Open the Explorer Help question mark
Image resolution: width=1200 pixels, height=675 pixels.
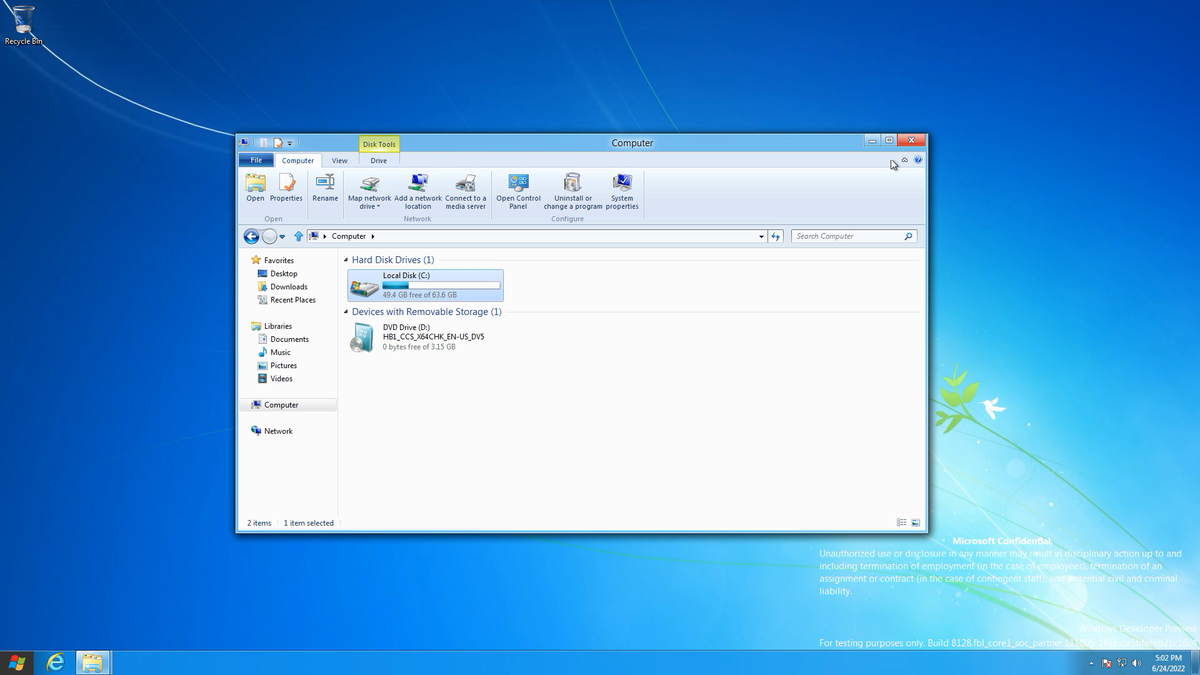coord(918,159)
